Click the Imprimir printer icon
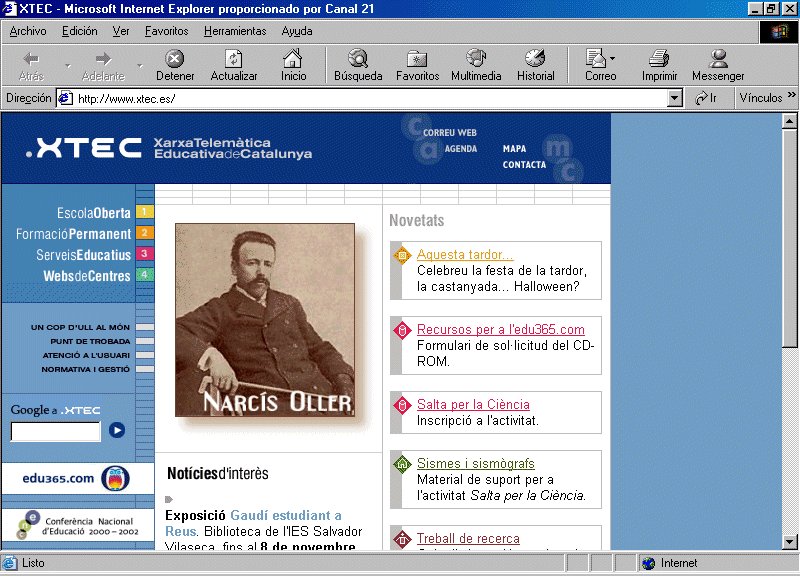Viewport: 800px width, 576px height. pos(659,60)
